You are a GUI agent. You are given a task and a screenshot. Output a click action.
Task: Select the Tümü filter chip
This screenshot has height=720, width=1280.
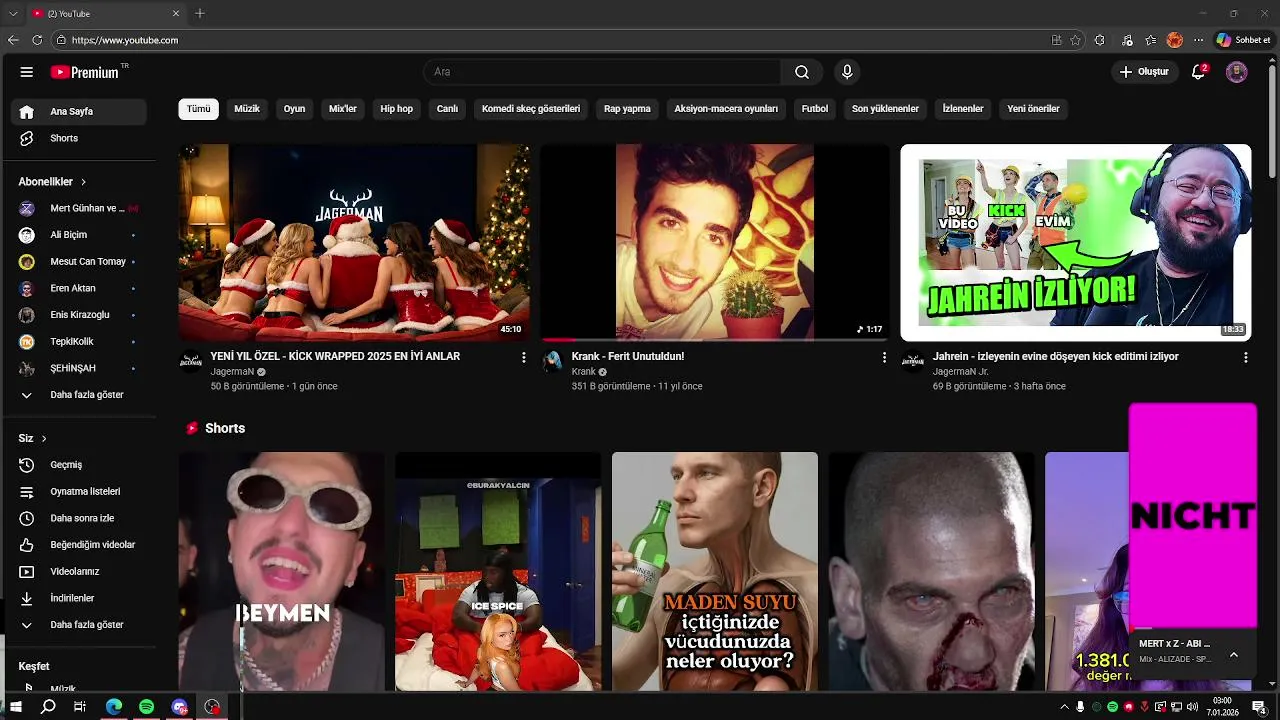coord(199,109)
